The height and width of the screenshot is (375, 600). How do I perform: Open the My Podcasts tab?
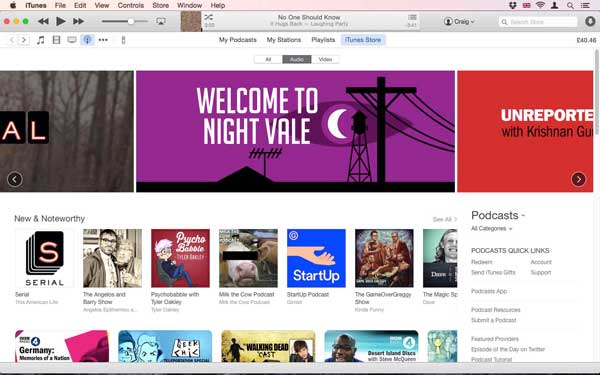[x=238, y=40]
